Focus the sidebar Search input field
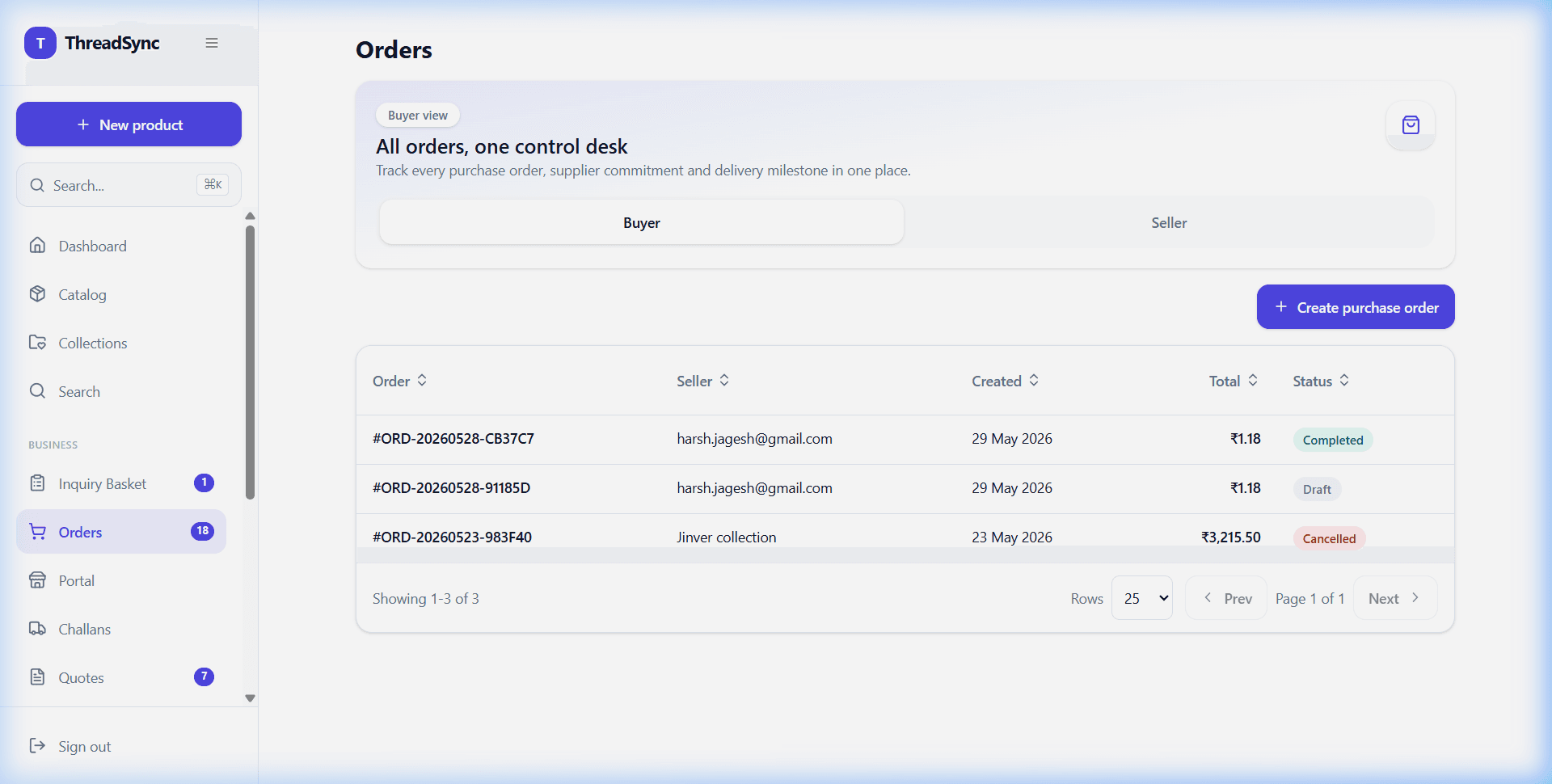The width and height of the screenshot is (1552, 784). (x=129, y=185)
